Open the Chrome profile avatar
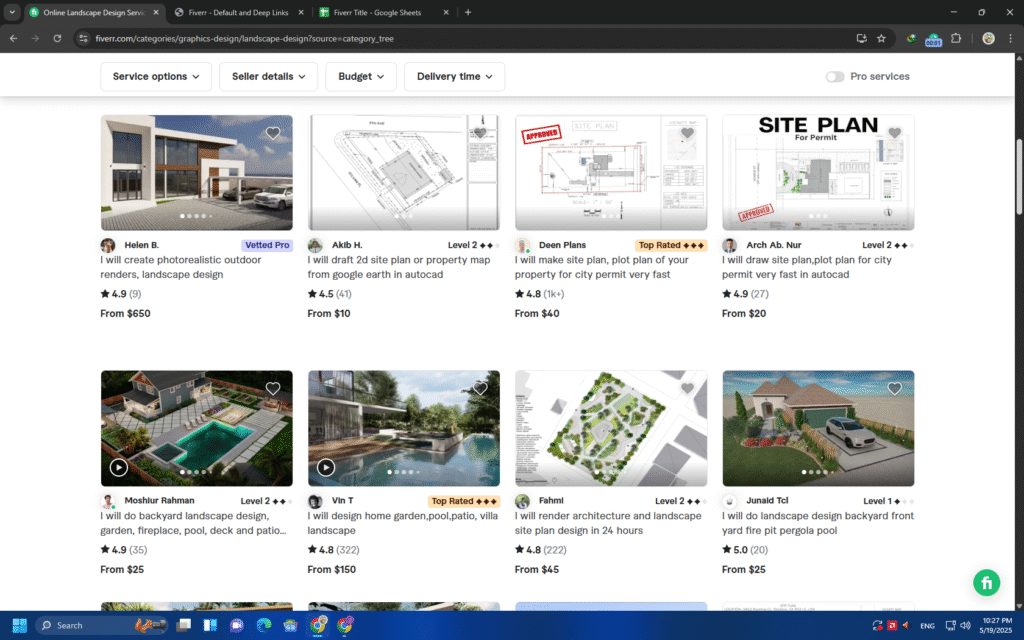Image resolution: width=1024 pixels, height=640 pixels. click(x=988, y=39)
